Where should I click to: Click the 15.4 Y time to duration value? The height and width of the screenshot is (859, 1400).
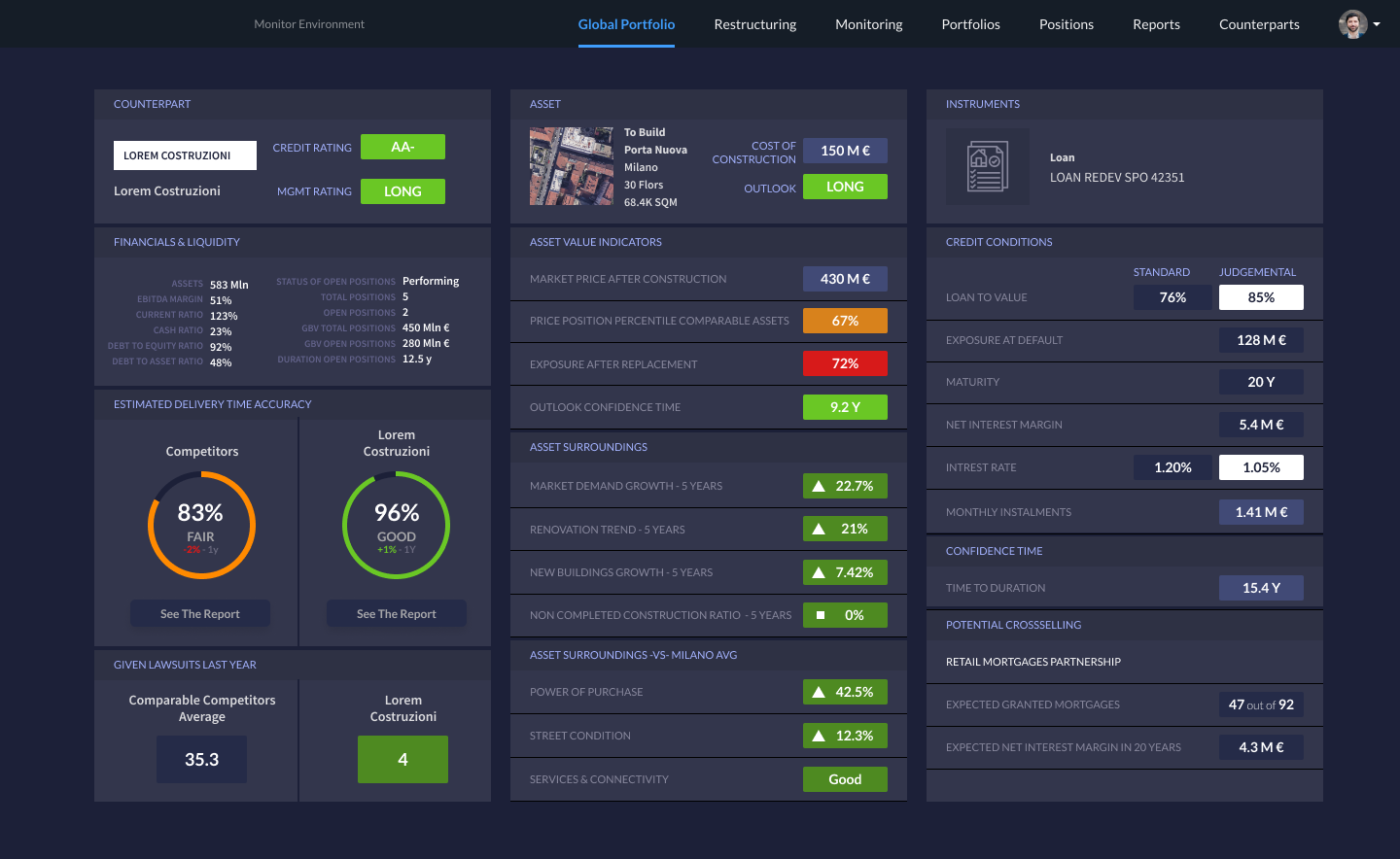click(1261, 588)
